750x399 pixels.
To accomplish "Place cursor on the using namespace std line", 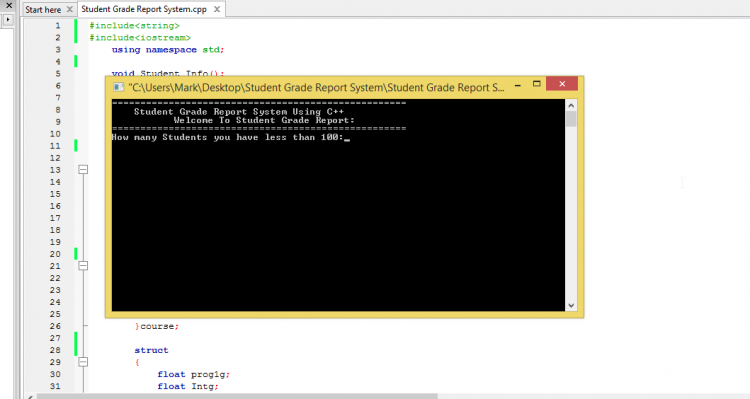I will pos(168,50).
